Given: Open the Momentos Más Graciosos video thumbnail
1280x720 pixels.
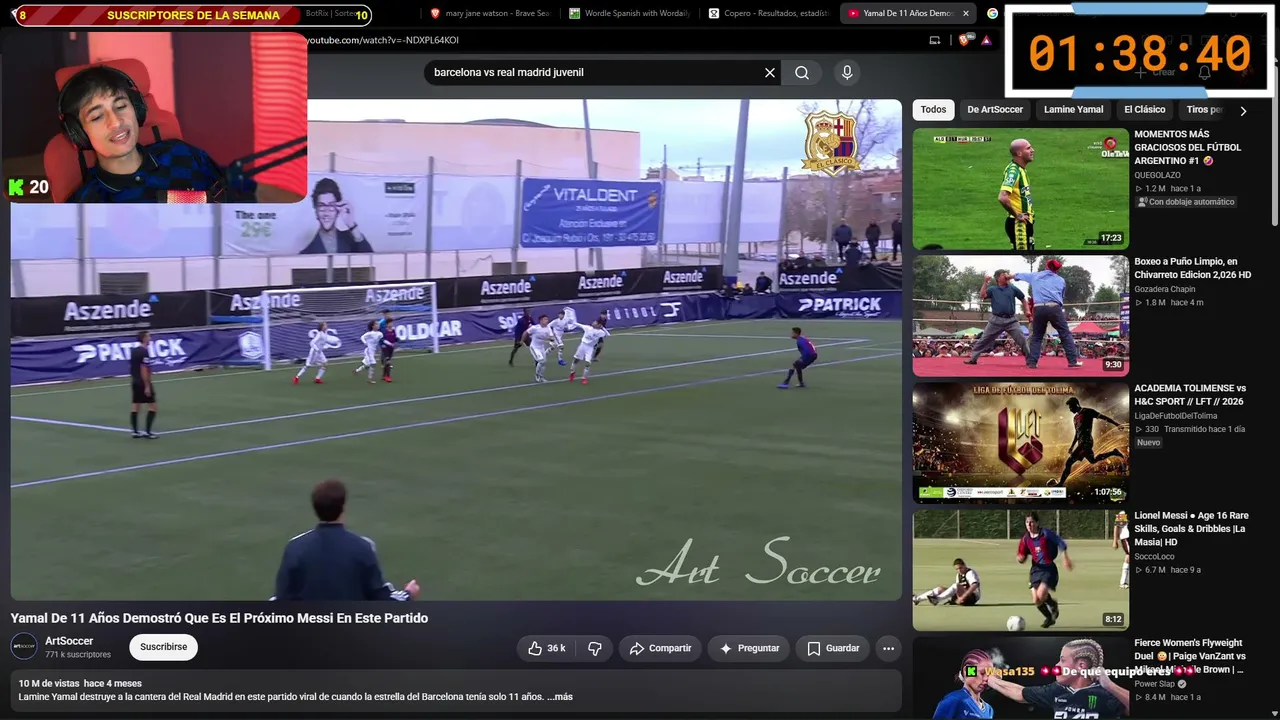Looking at the screenshot, I should coord(1020,188).
